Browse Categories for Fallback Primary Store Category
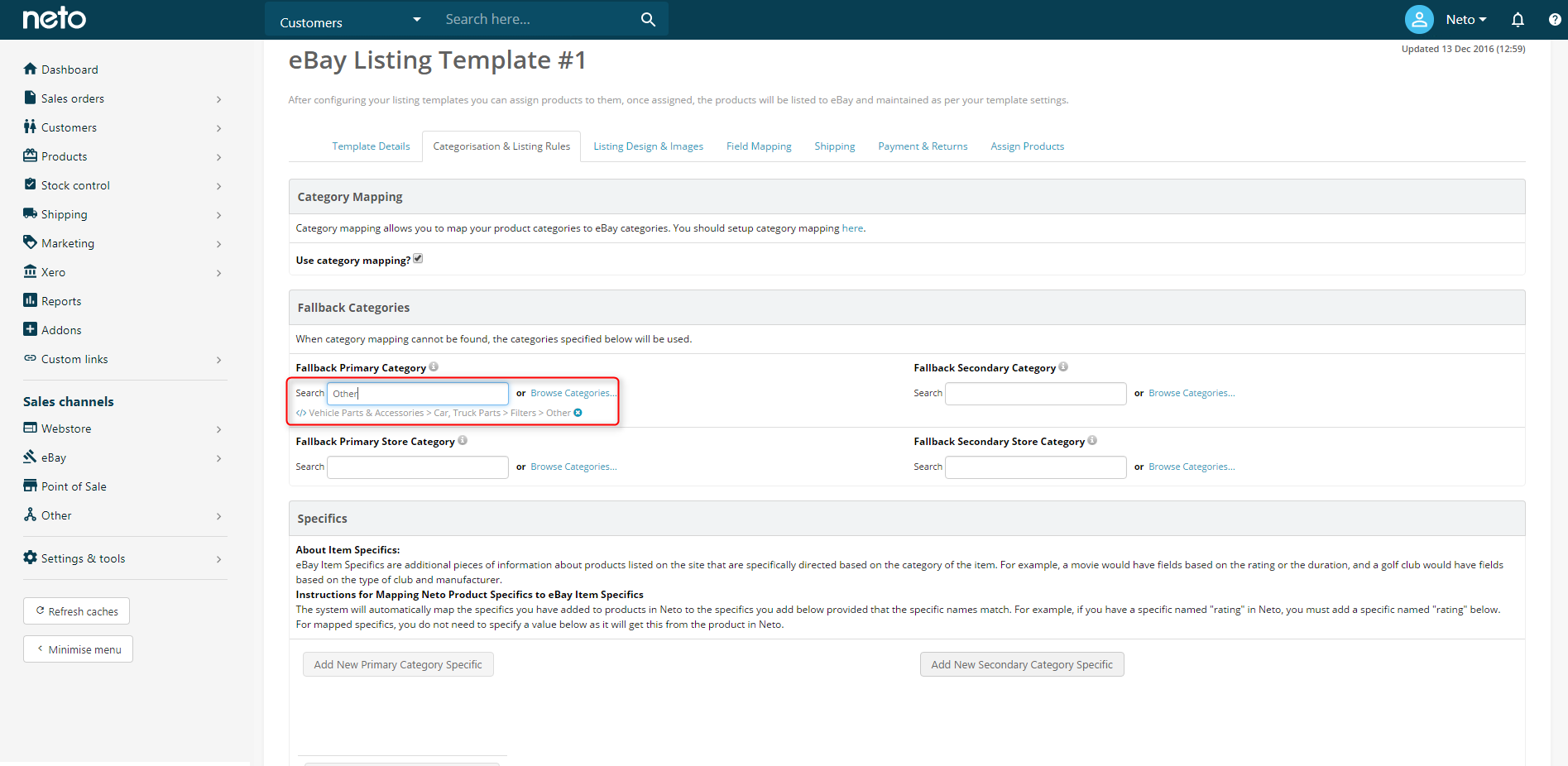This screenshot has height=766, width=1568. pos(573,467)
